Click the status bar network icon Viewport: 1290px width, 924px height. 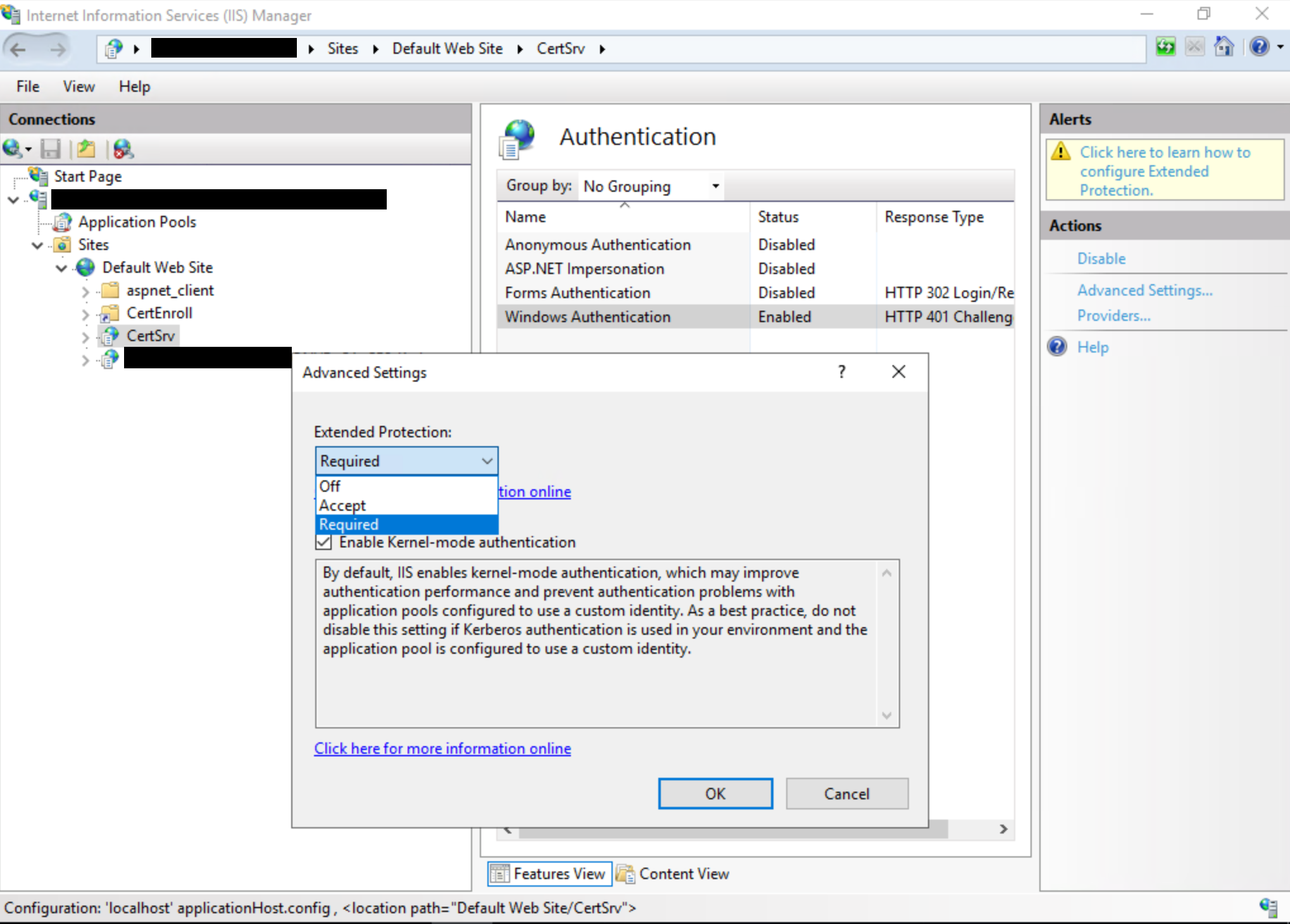[x=1268, y=907]
